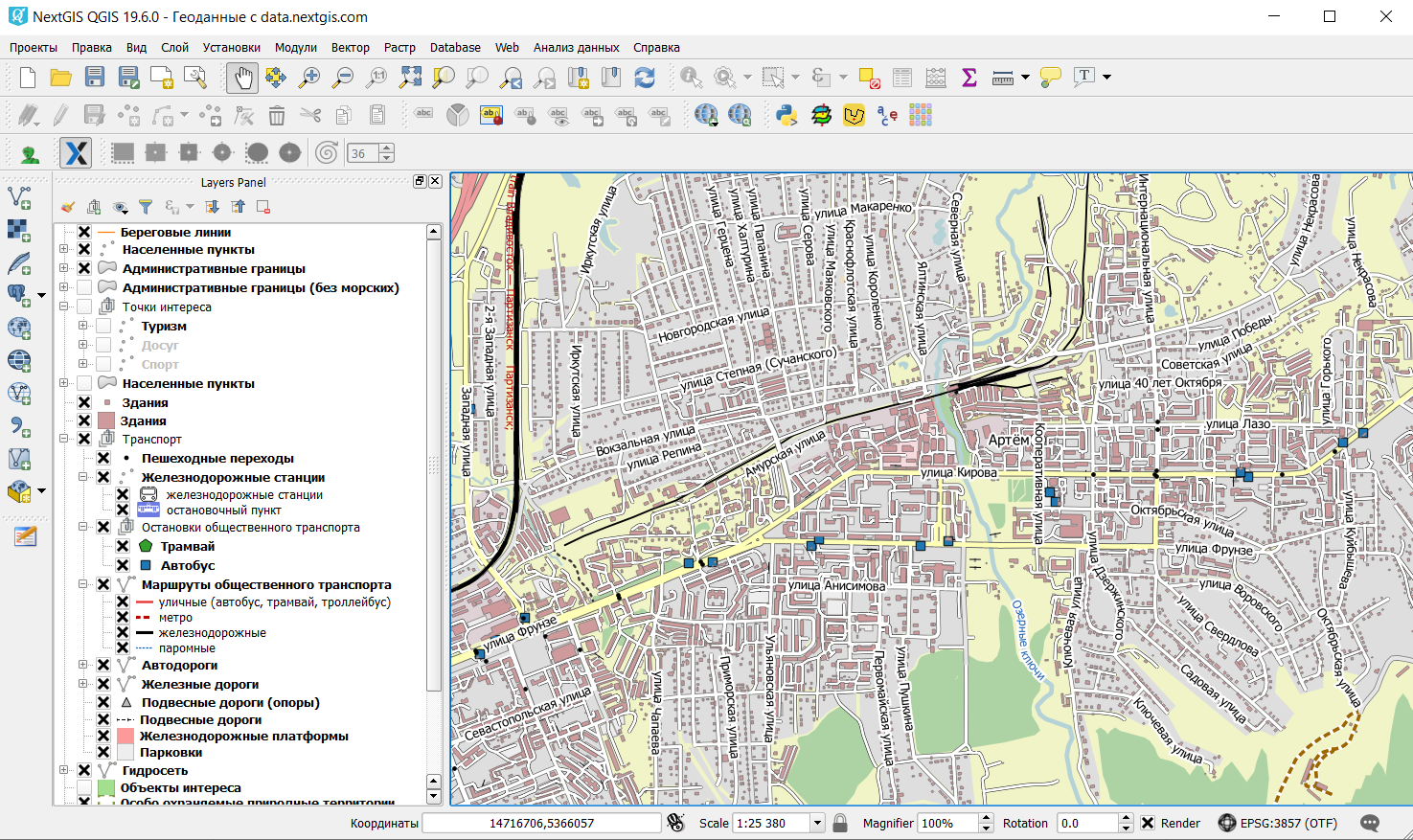Click the Open Project folder icon

tap(61, 78)
